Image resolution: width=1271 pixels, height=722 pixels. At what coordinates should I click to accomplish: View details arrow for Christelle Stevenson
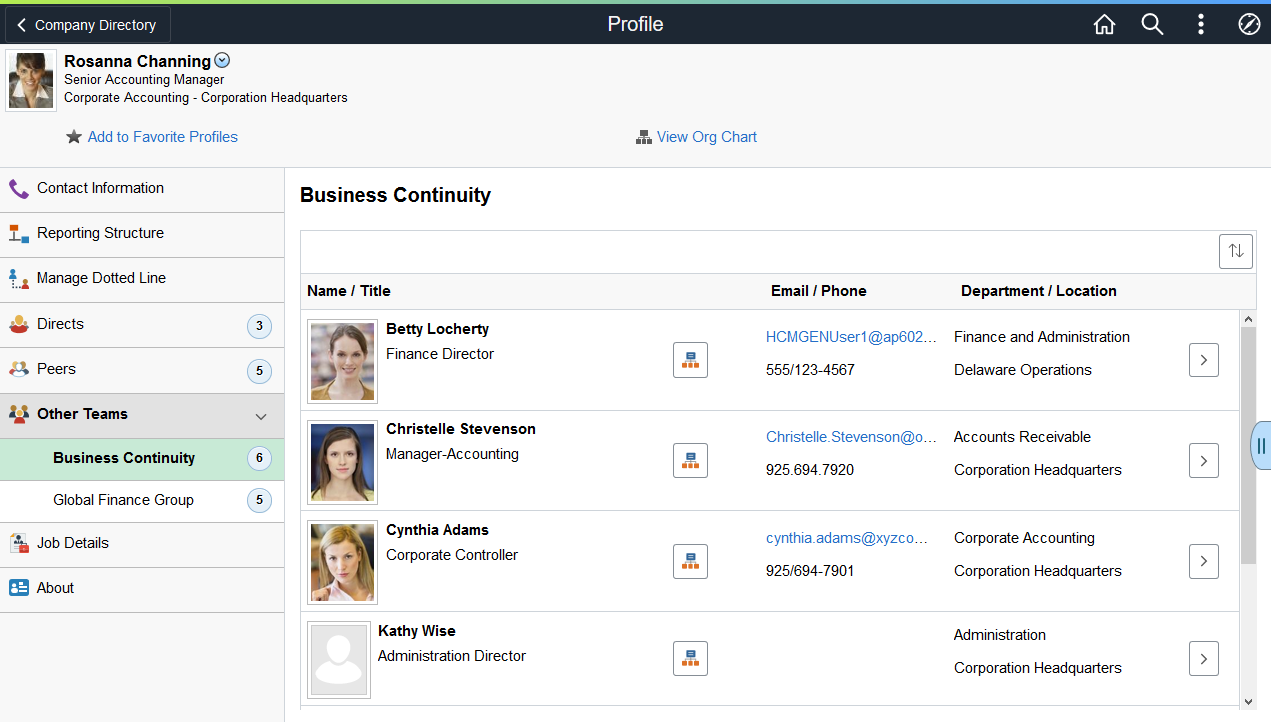pyautogui.click(x=1204, y=460)
